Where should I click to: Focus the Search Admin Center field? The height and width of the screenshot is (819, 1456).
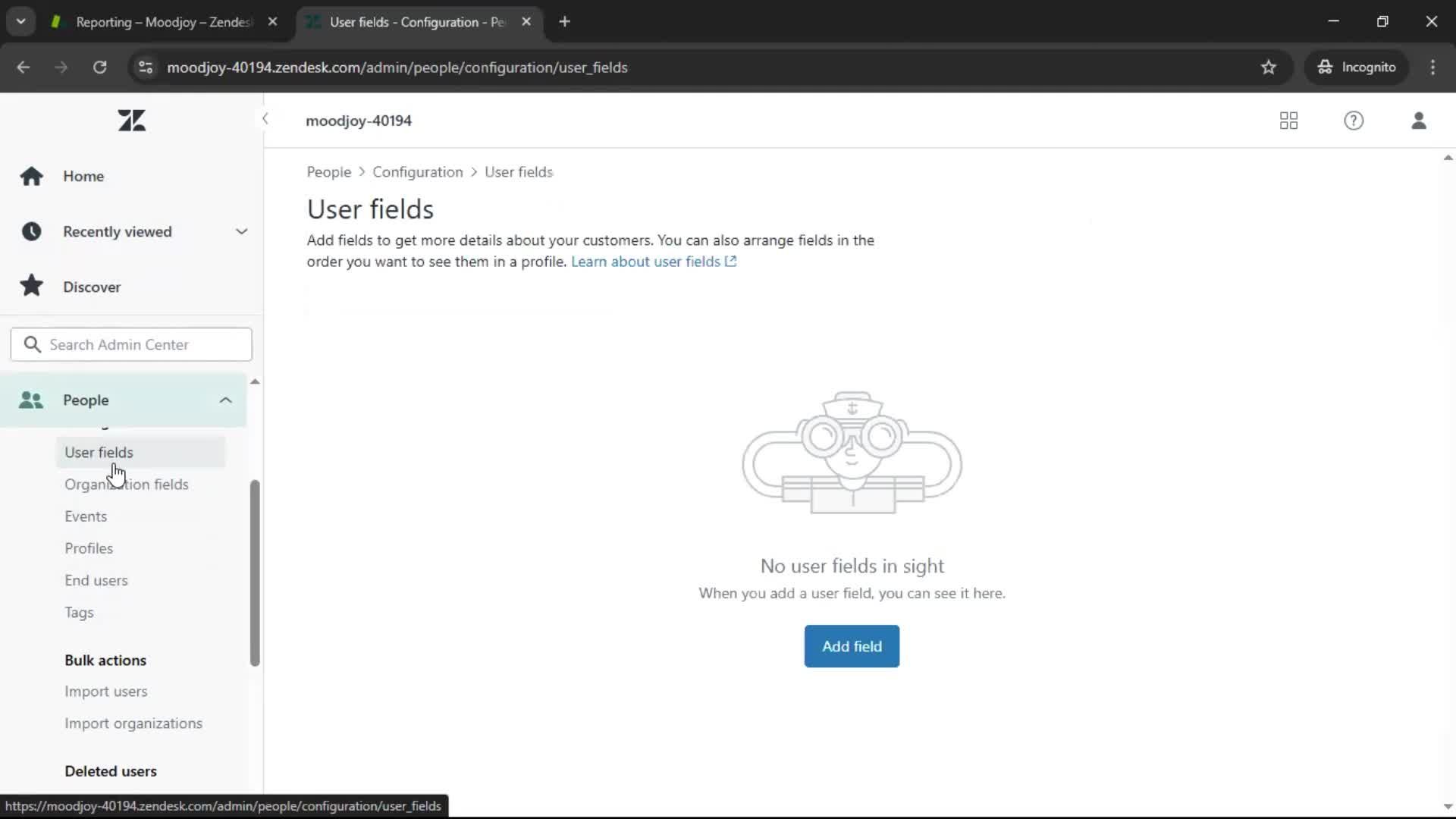[131, 344]
